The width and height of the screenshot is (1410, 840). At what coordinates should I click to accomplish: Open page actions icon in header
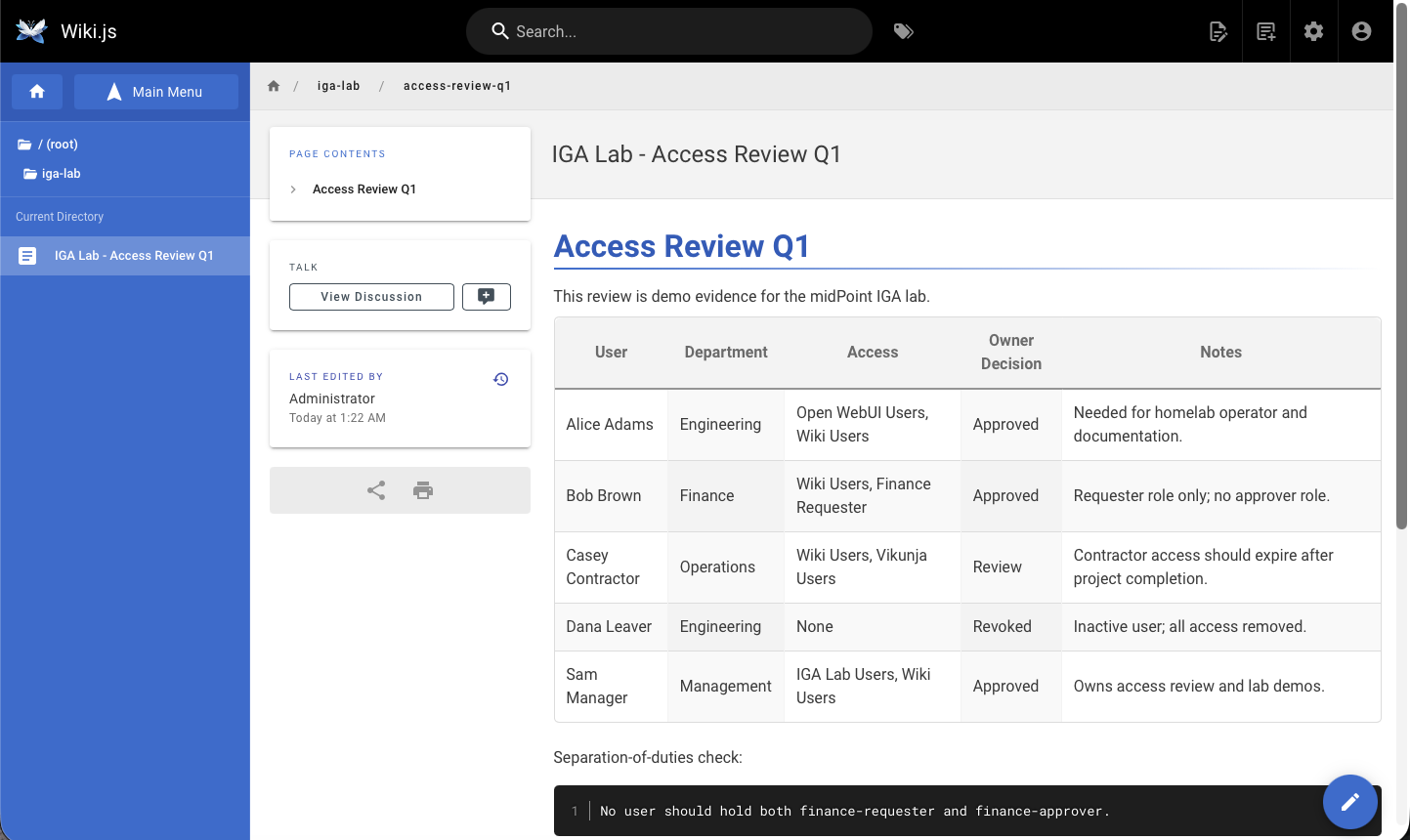[1218, 31]
